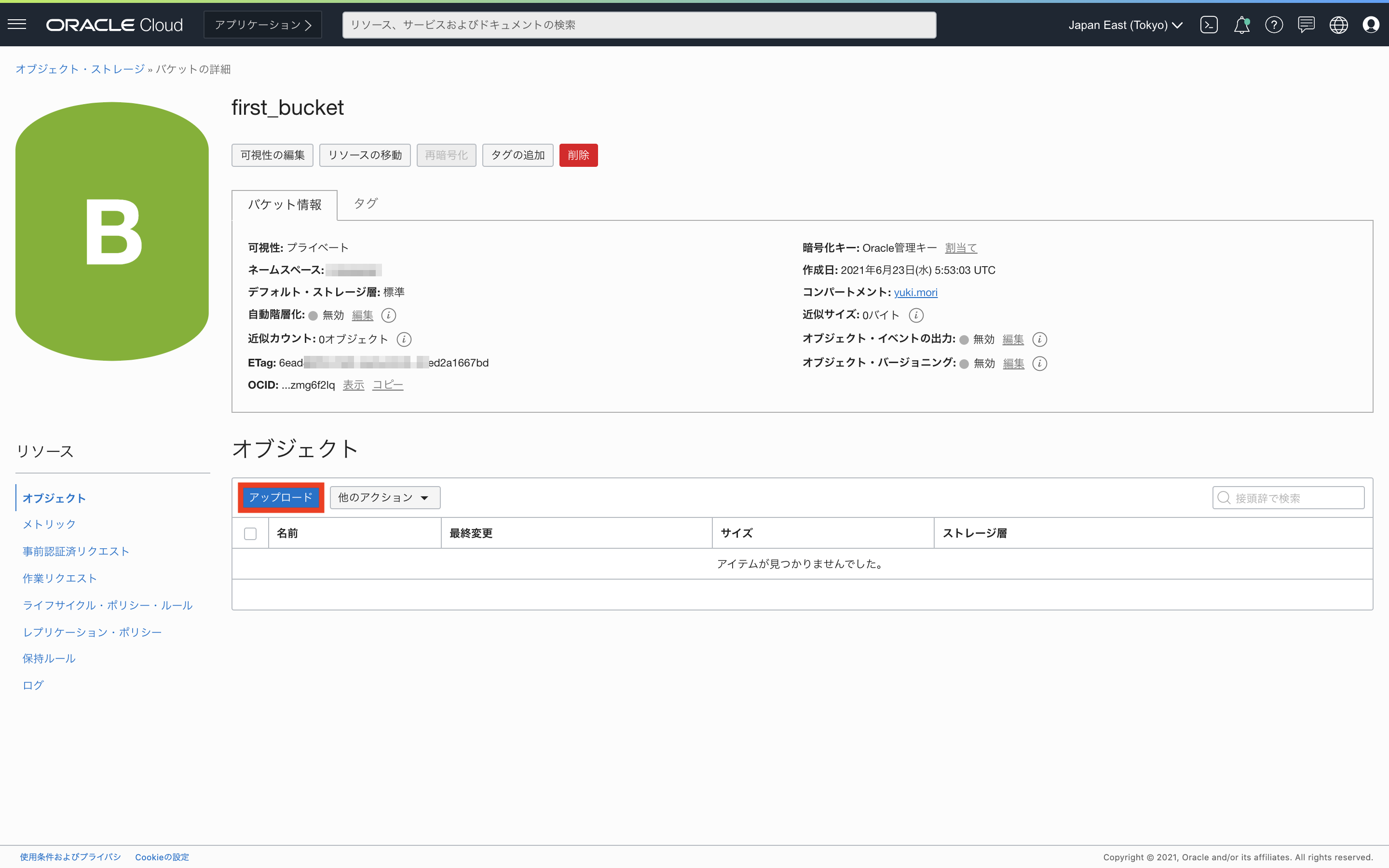Open the support chat icon
1389x868 pixels.
tap(1307, 25)
